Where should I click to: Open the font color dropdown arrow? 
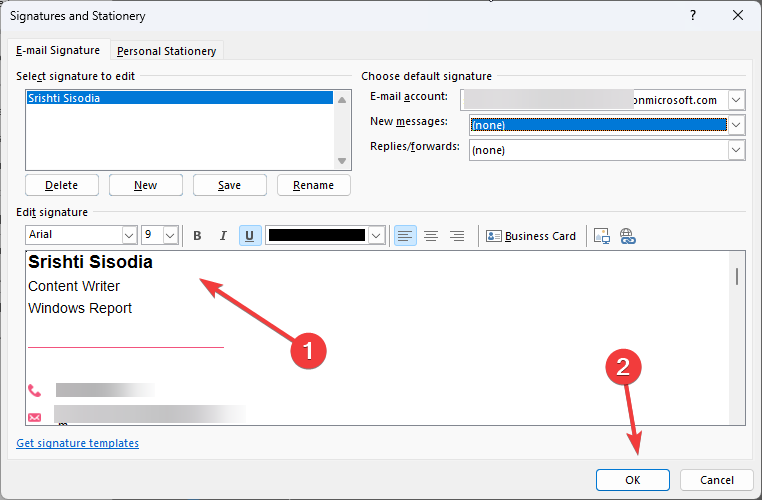(376, 236)
